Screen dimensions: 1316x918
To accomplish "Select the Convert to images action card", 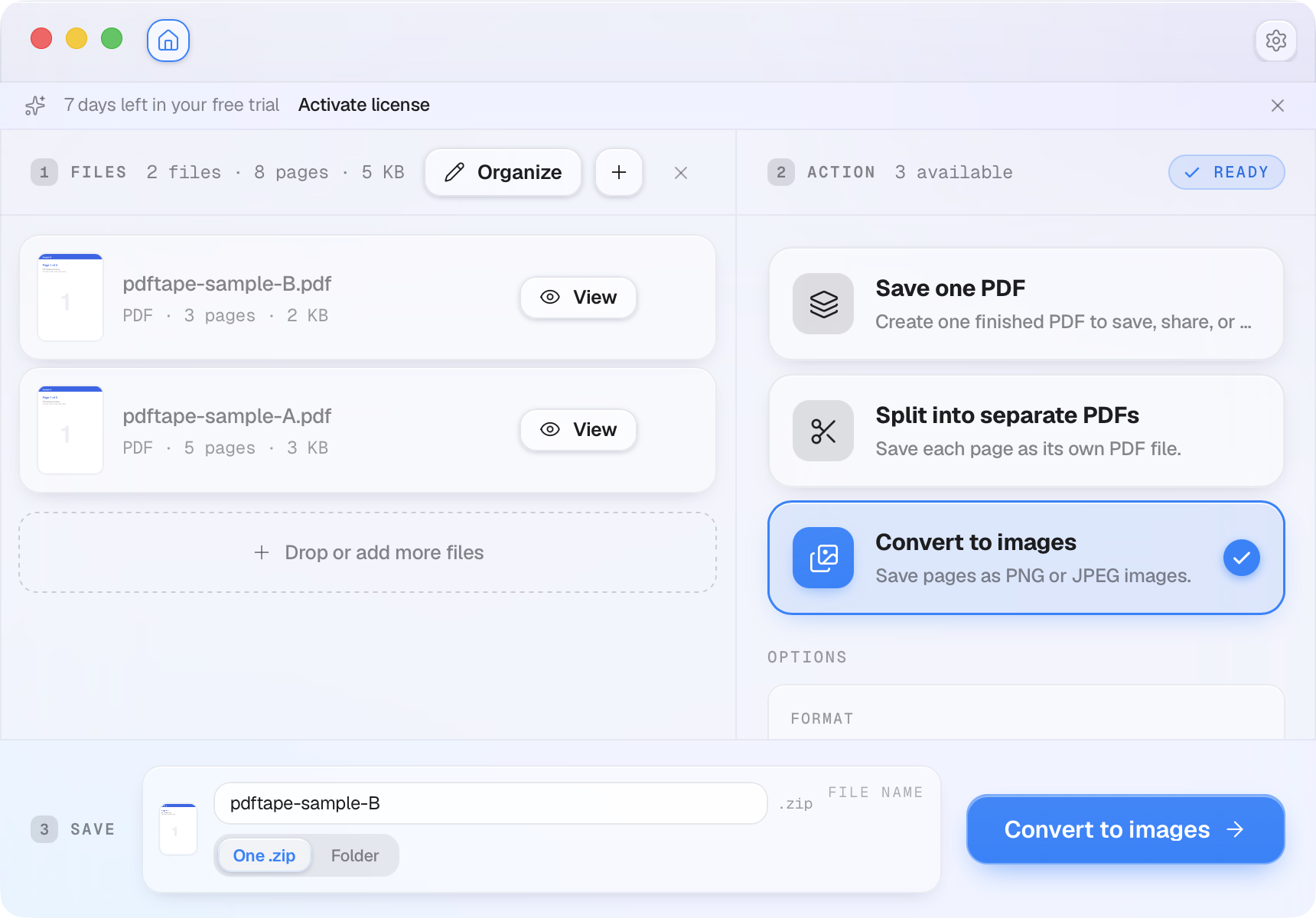I will pyautogui.click(x=1026, y=558).
